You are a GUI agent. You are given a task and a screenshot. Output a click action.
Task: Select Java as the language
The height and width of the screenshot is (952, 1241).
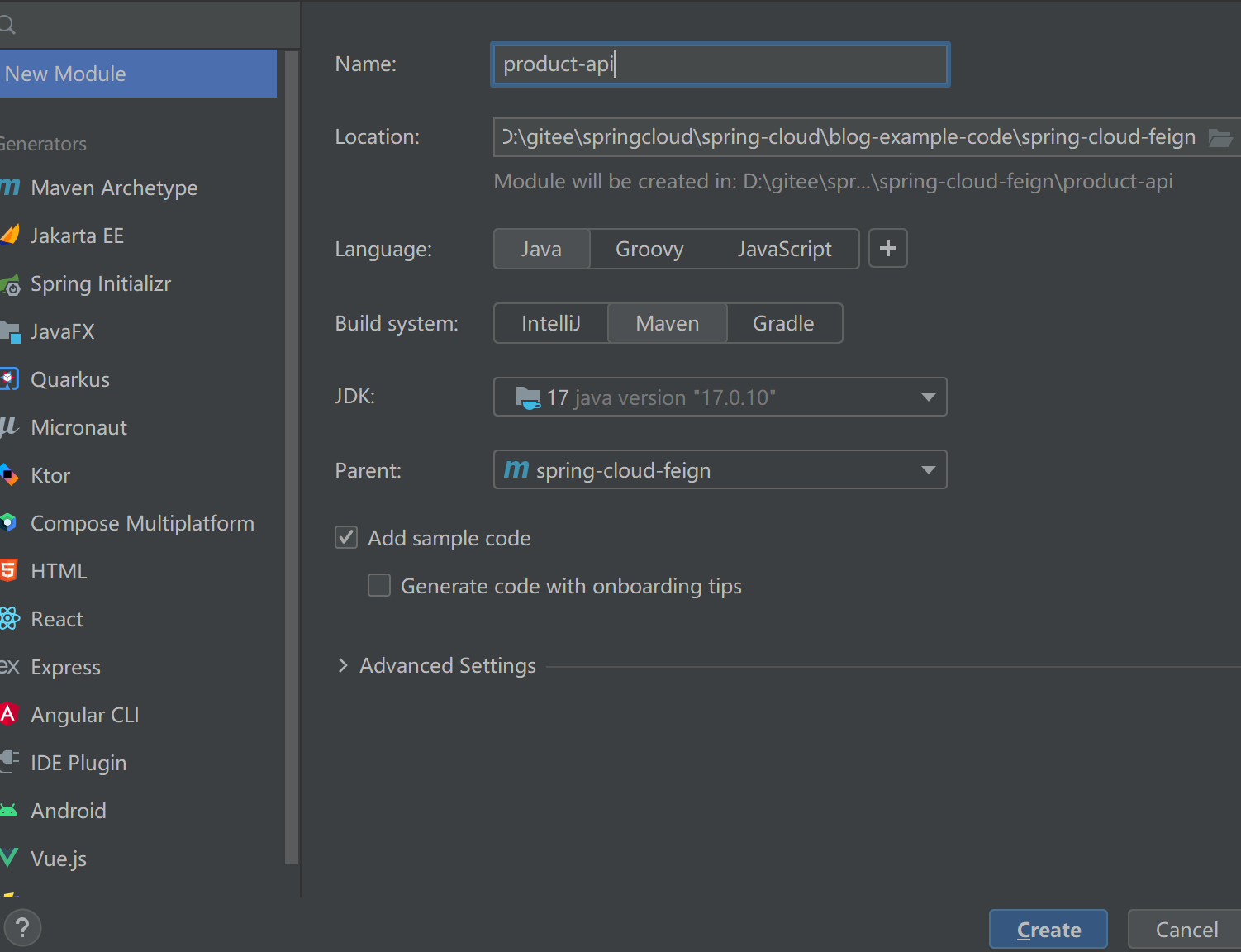(x=541, y=249)
